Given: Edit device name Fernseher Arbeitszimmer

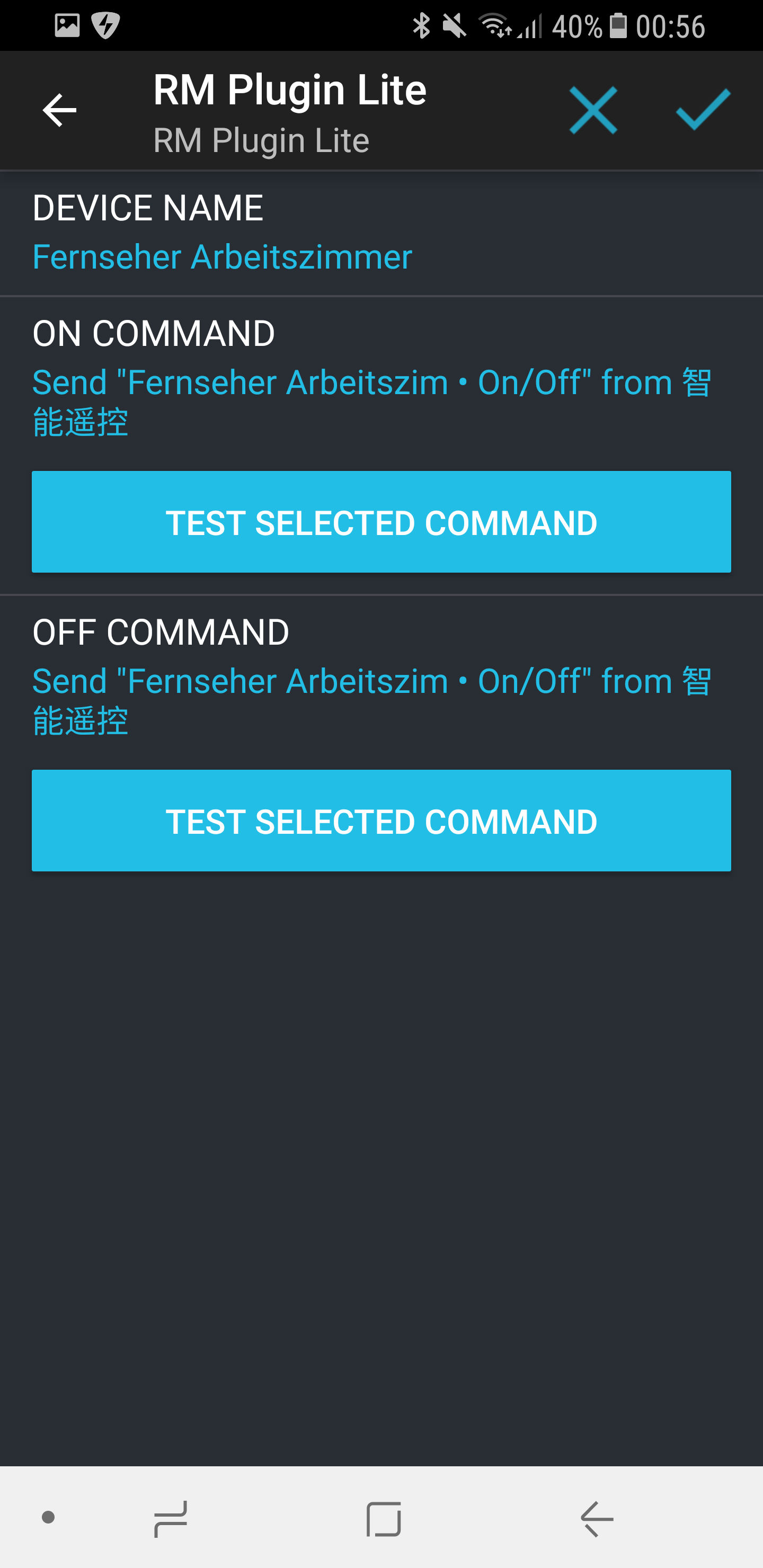Looking at the screenshot, I should pyautogui.click(x=222, y=257).
